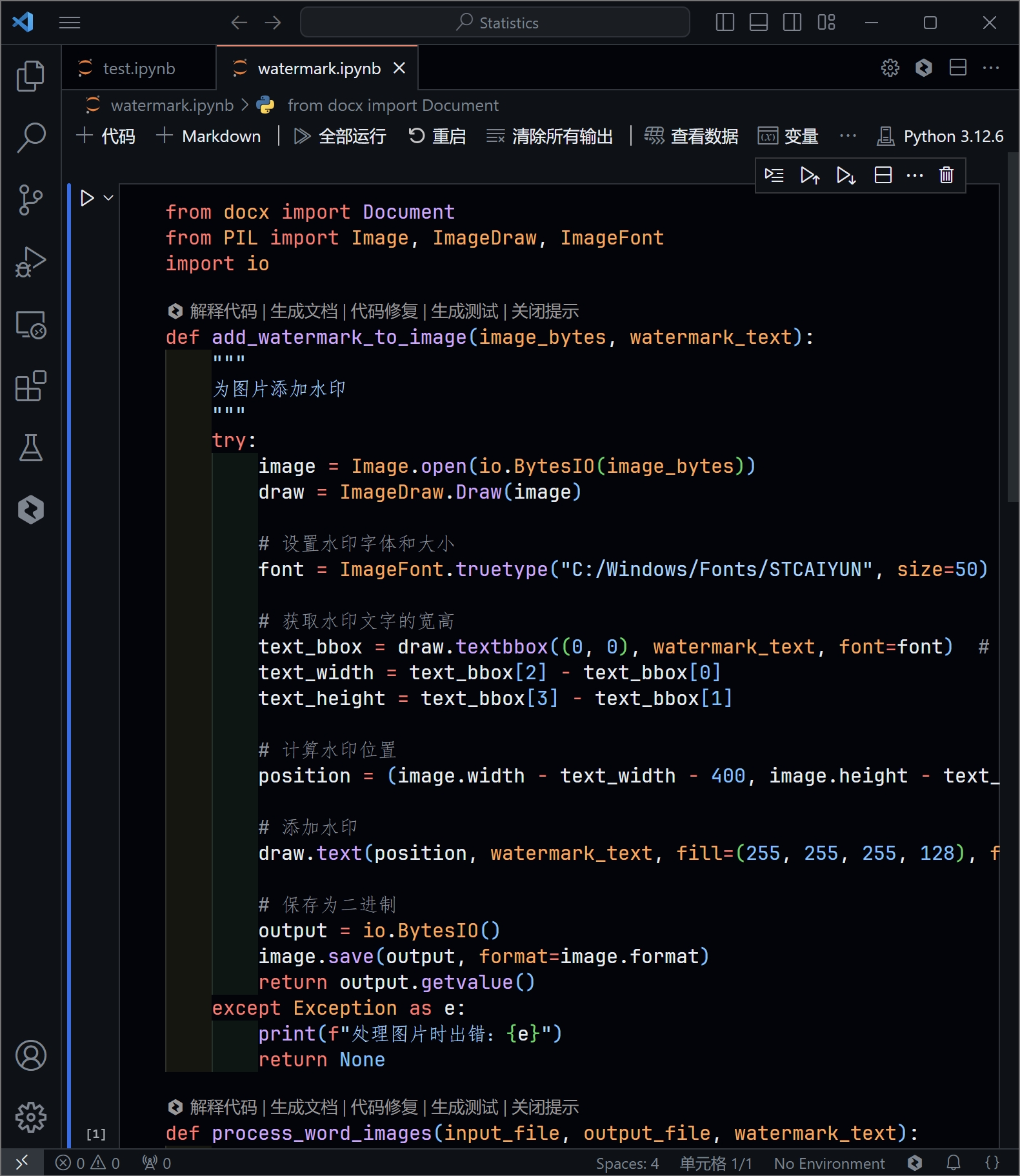
Task: Open the Extensions view
Action: 30,386
